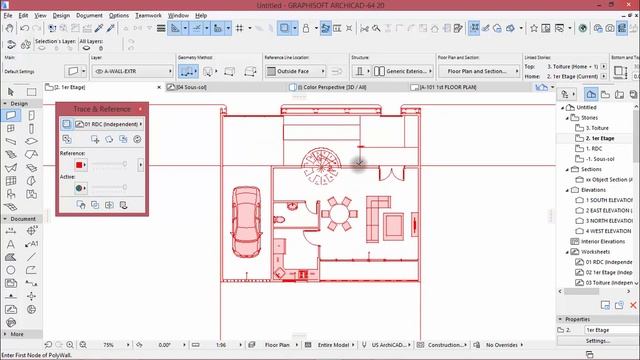Click the Favorites star icon
The width and height of the screenshot is (640, 360).
point(534,28)
